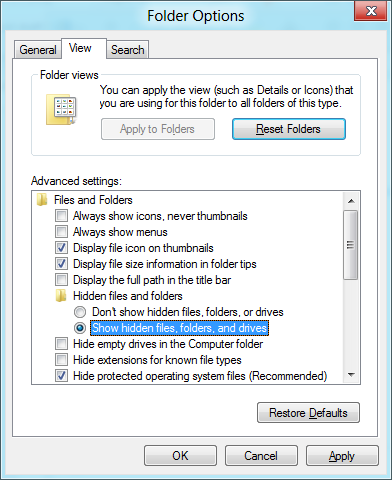Toggle Display file size information in folder tips
The height and width of the screenshot is (480, 392).
(61, 264)
